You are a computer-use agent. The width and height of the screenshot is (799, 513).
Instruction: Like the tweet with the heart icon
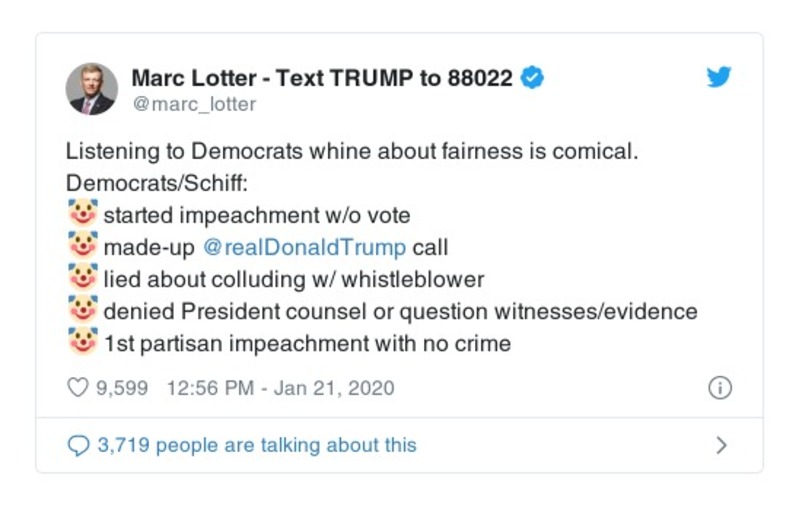pos(78,388)
